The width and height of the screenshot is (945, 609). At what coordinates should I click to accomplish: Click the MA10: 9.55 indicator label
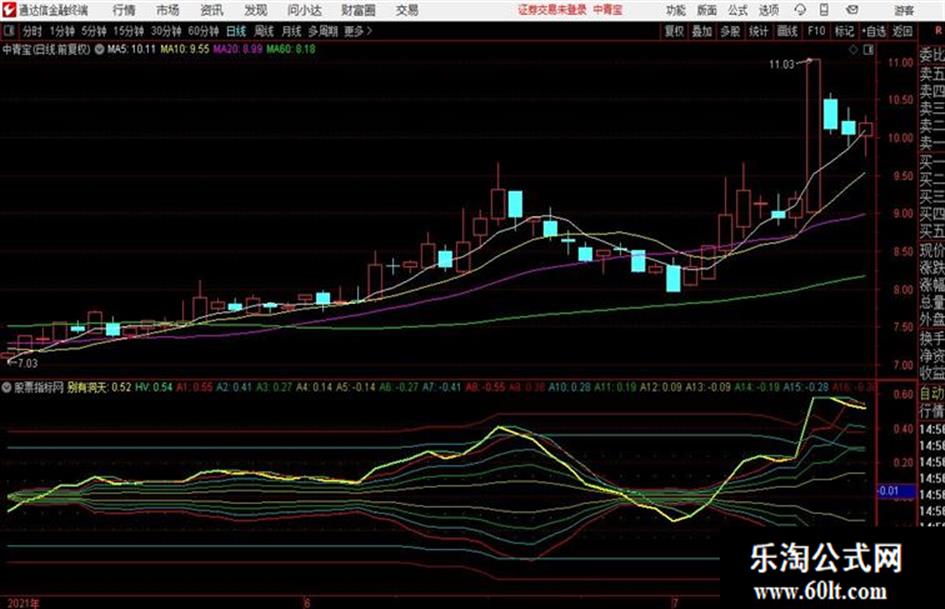[185, 49]
